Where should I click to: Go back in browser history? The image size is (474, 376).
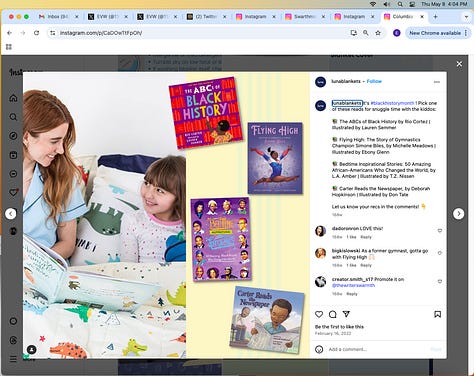point(9,33)
